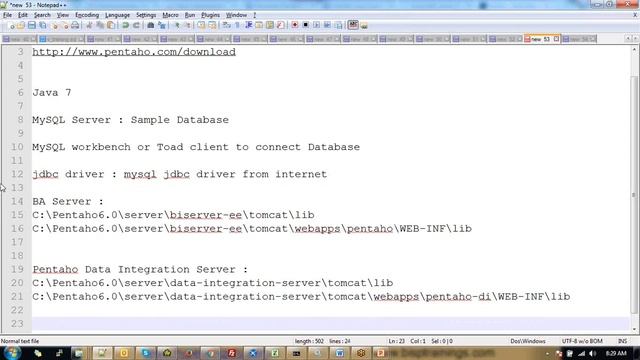Open the Plugins menu

click(210, 15)
